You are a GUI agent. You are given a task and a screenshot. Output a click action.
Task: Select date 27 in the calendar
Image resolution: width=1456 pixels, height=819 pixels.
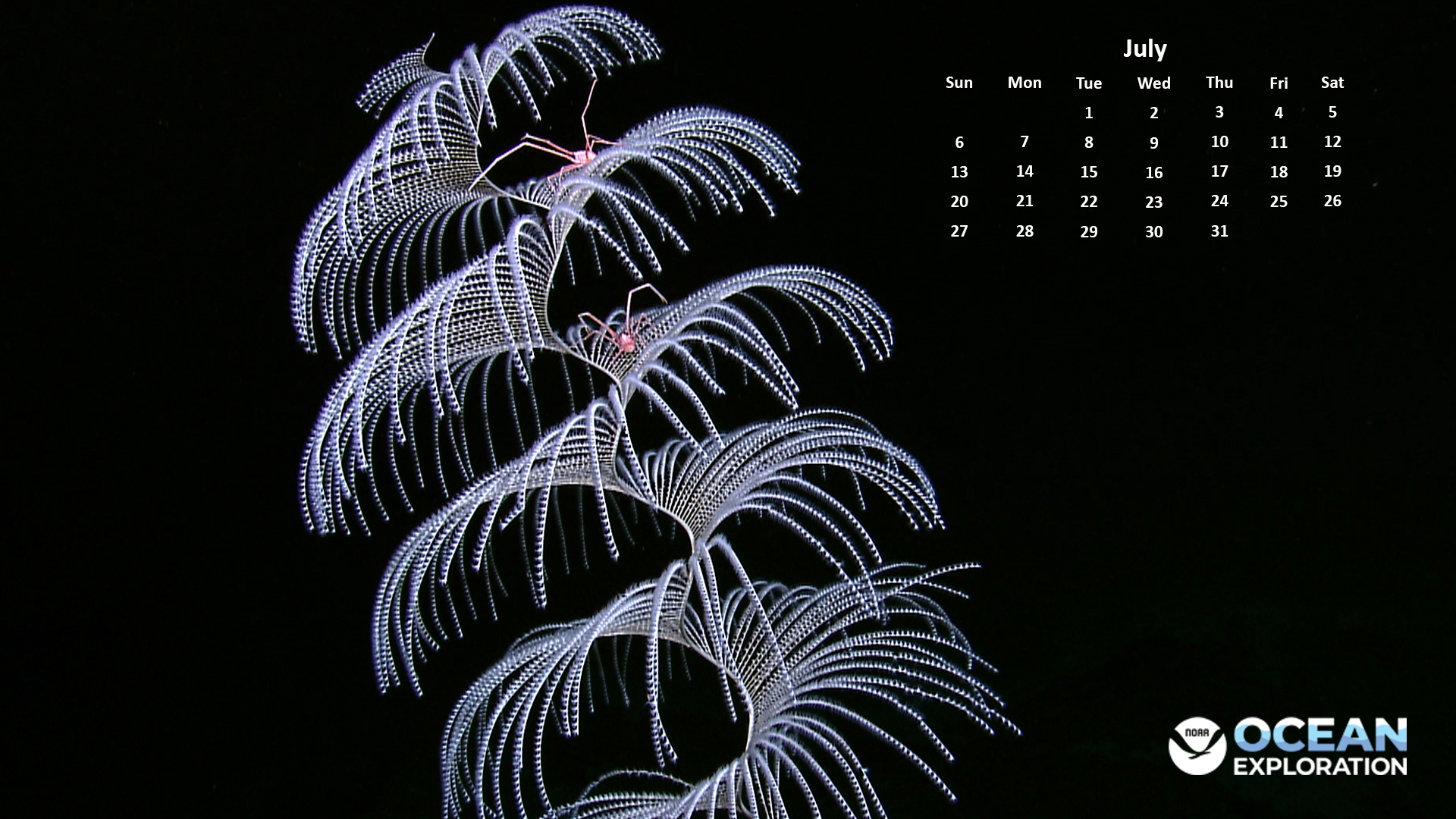coord(959,231)
